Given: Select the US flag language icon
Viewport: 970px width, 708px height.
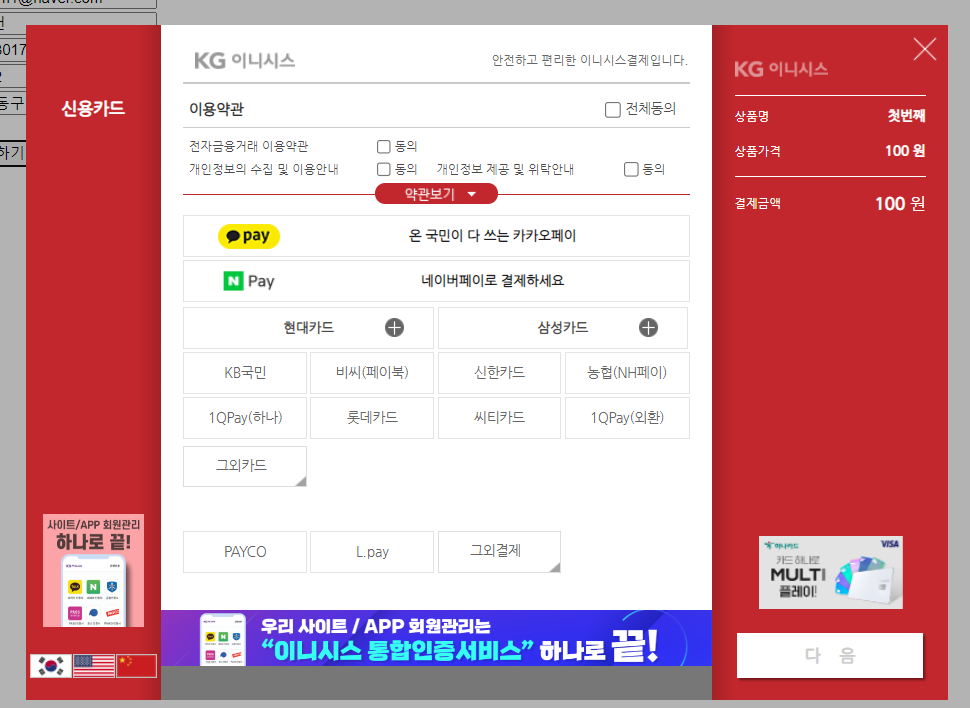Looking at the screenshot, I should pos(93,666).
